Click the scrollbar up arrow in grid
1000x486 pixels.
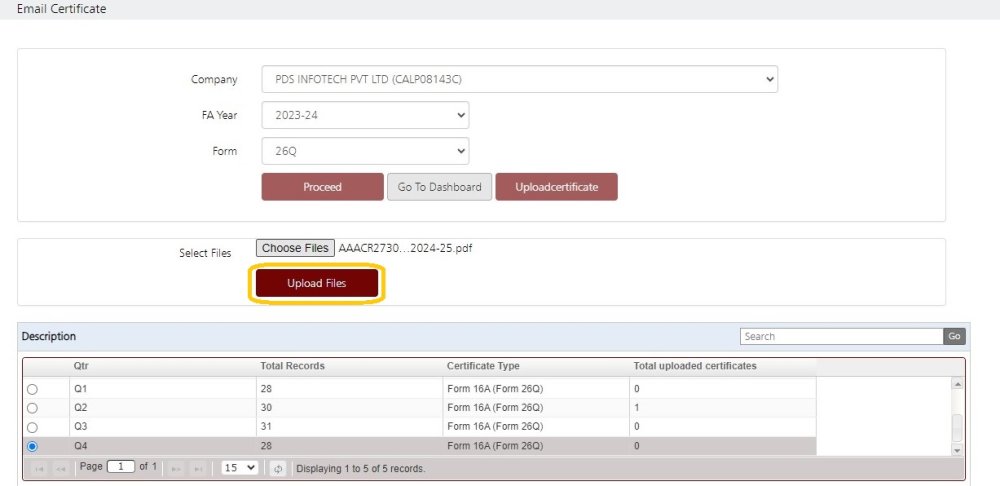pos(957,384)
